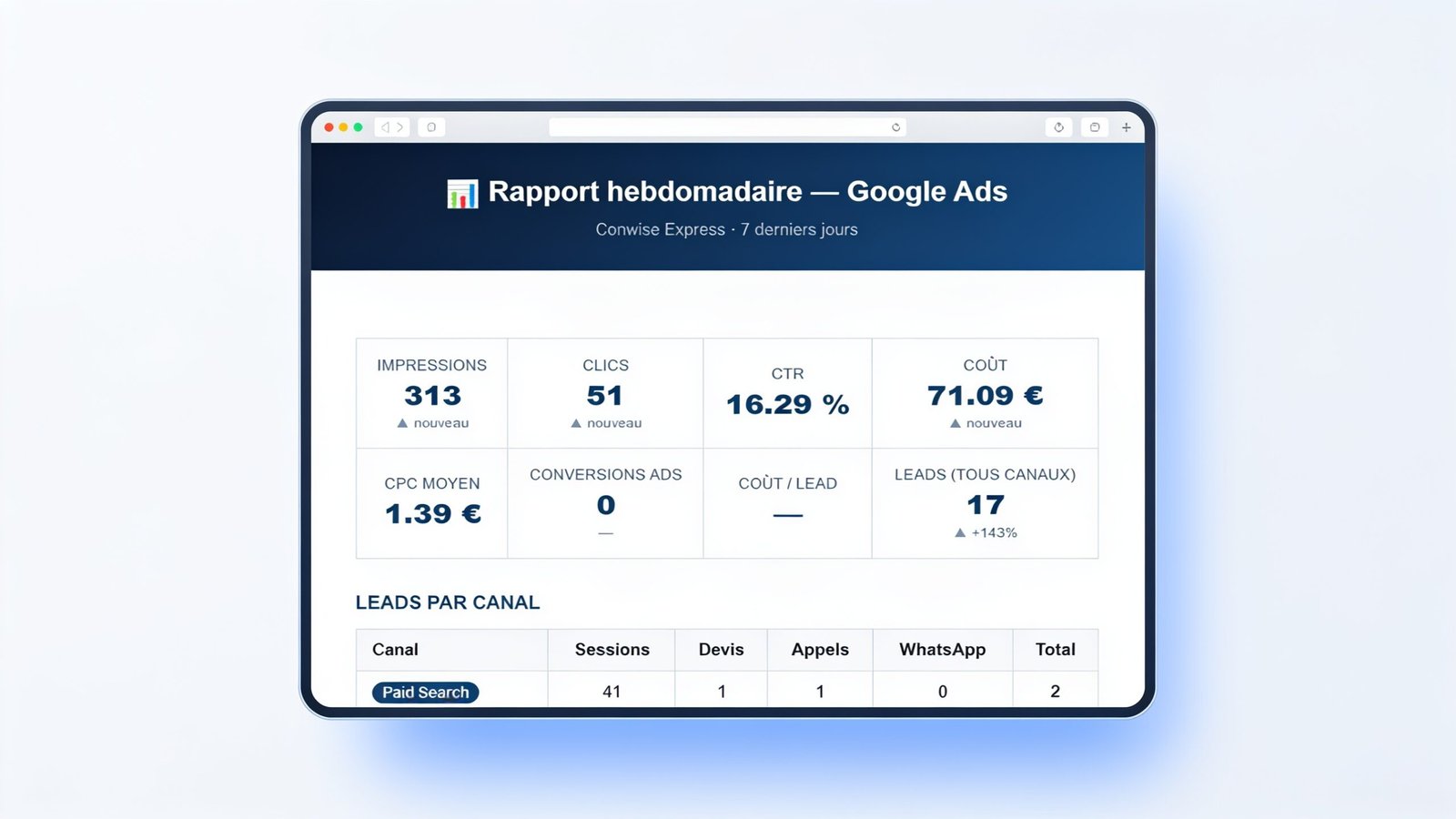Click the tab overview icon
The image size is (1456, 819).
[1095, 127]
